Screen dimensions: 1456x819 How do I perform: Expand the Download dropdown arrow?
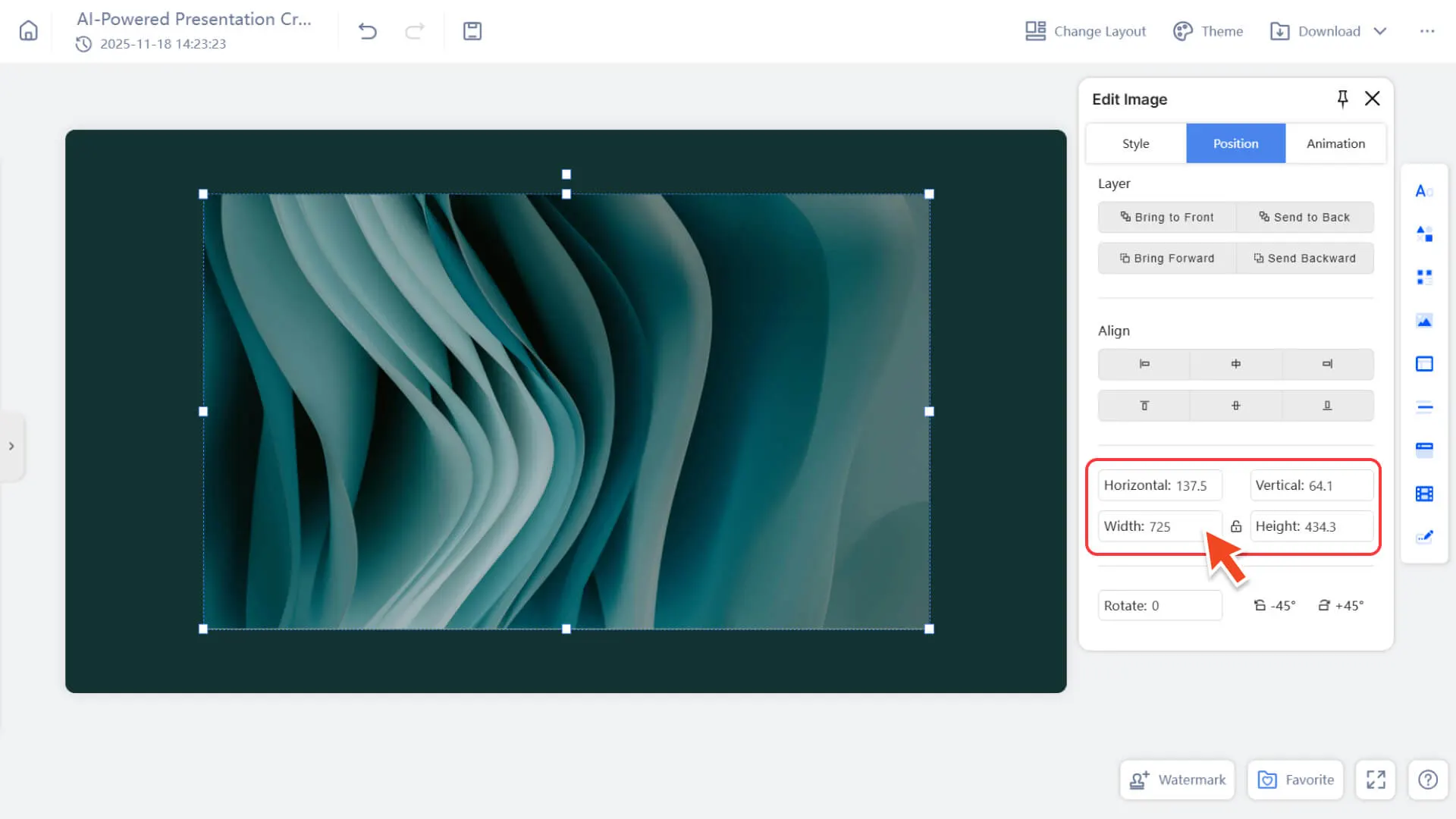(x=1380, y=31)
